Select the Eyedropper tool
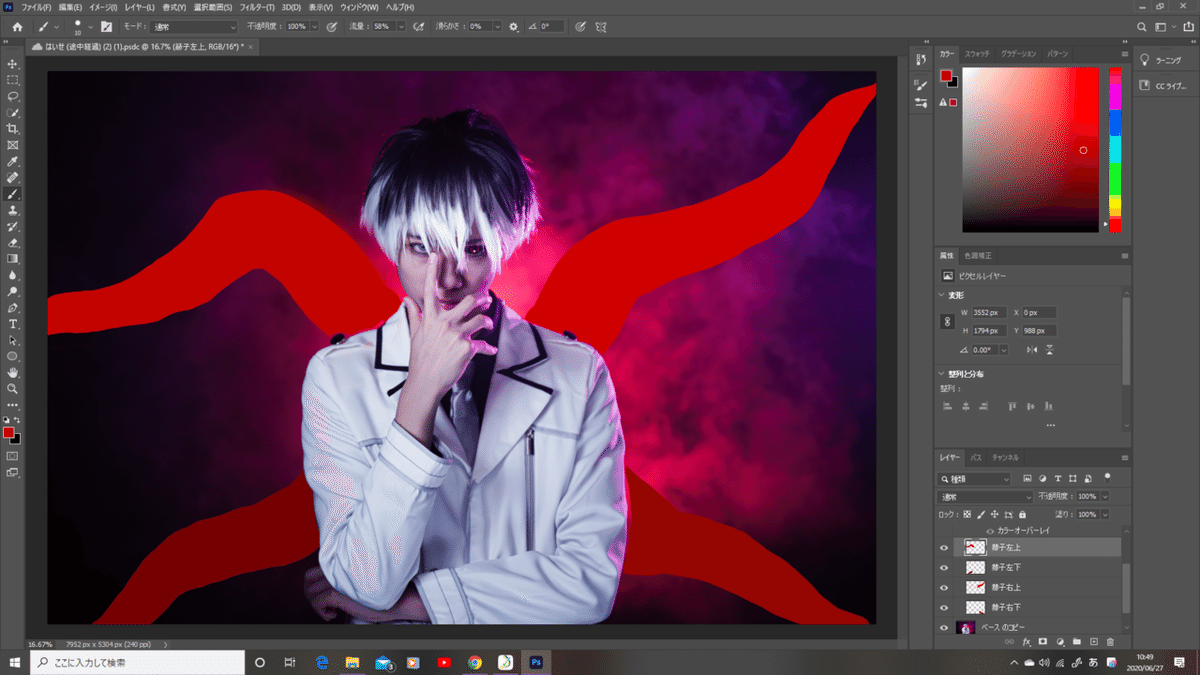 tap(13, 162)
